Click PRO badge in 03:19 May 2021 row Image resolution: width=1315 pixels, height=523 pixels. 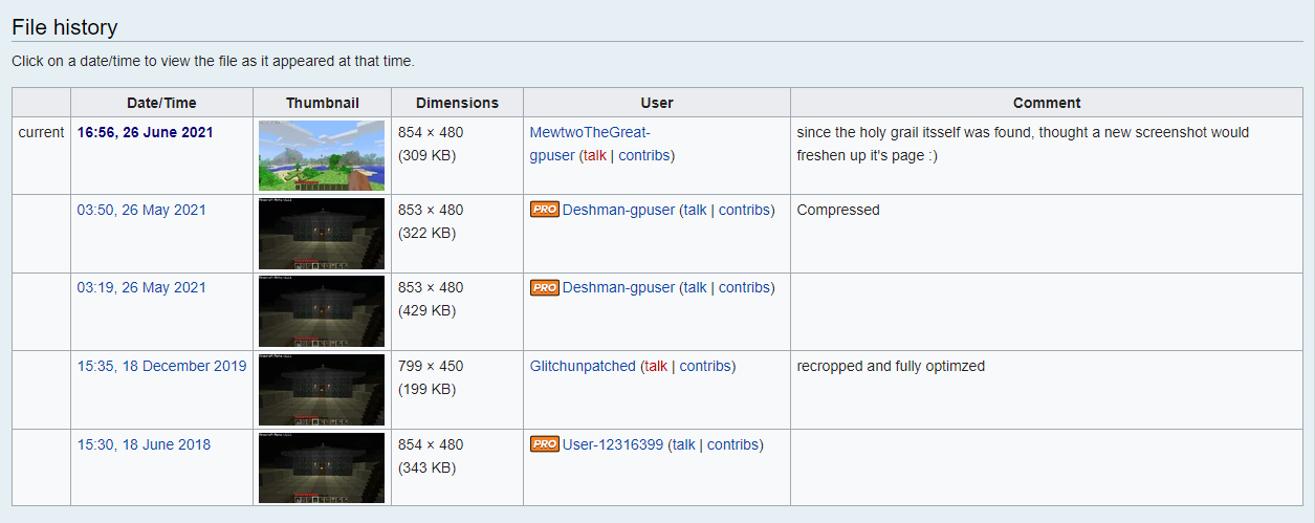[x=544, y=288]
